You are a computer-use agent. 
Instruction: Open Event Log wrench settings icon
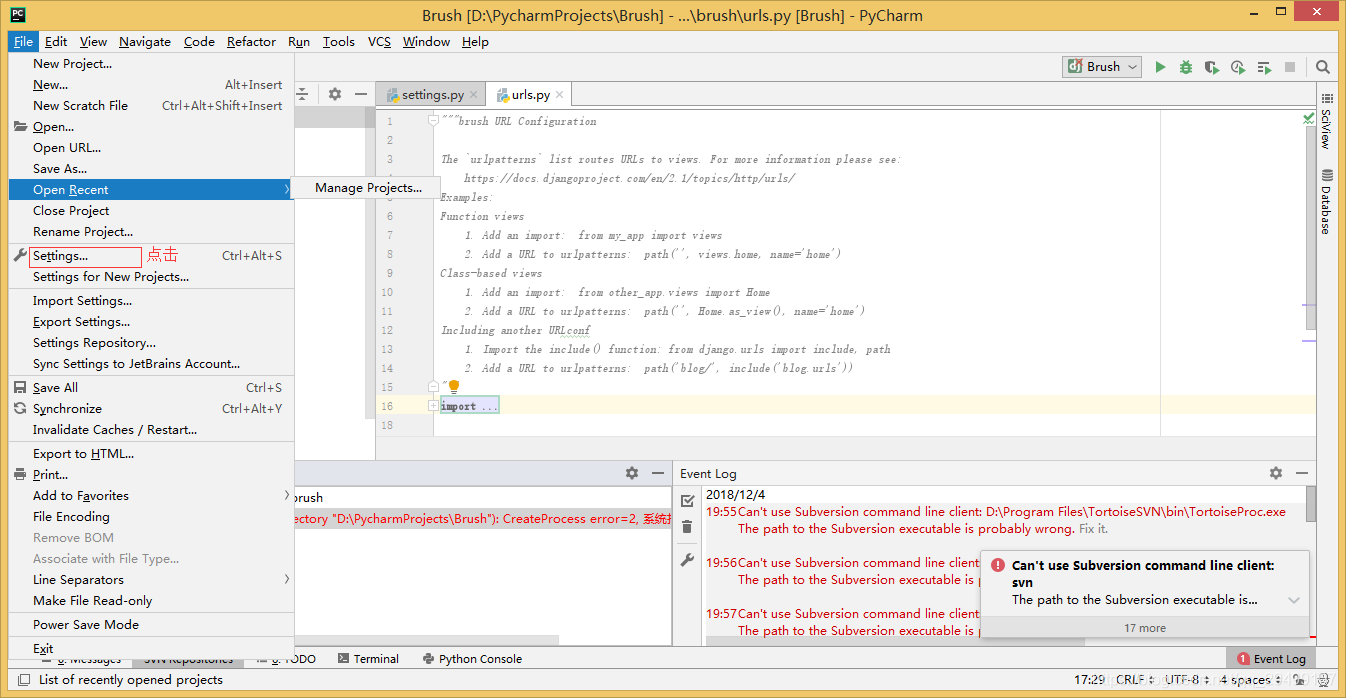click(x=687, y=560)
